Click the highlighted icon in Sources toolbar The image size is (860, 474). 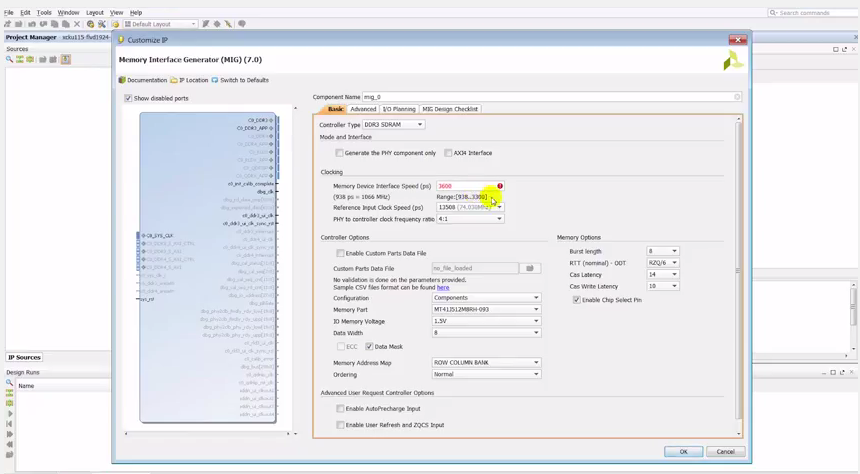tap(66, 59)
